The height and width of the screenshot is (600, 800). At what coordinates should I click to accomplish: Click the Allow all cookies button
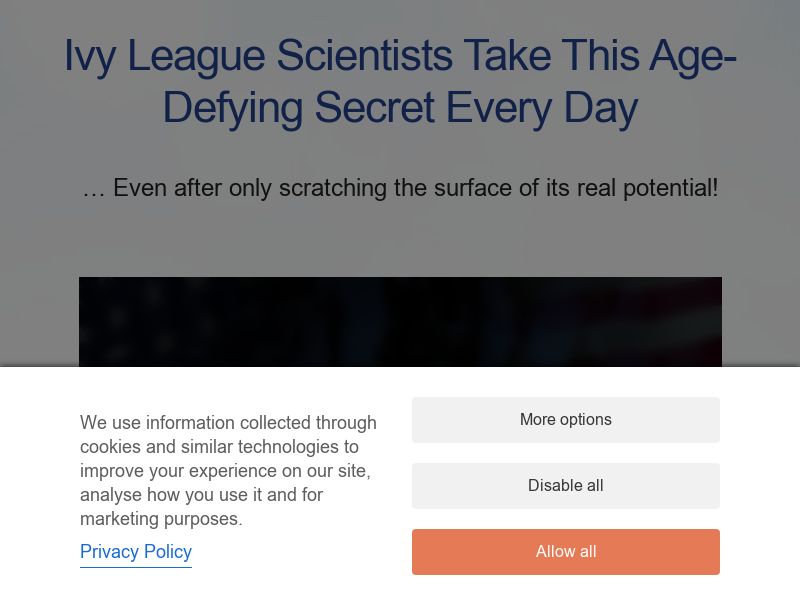565,552
